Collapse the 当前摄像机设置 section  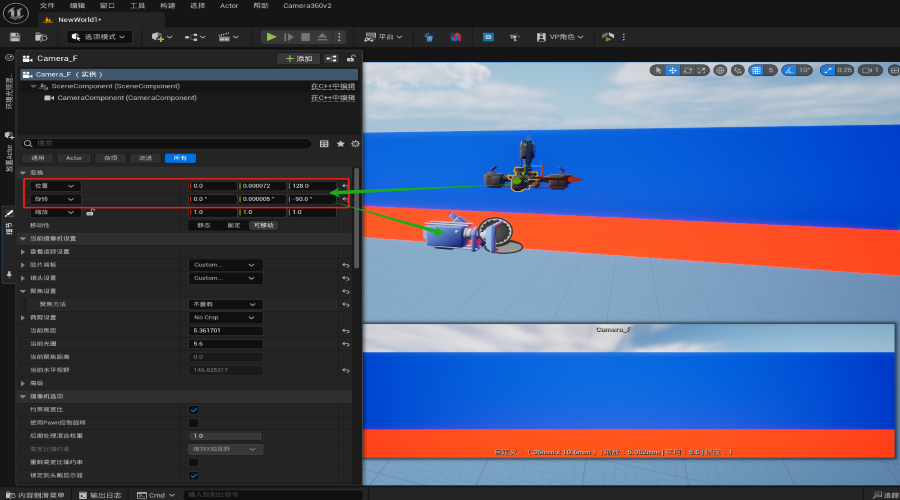23,239
